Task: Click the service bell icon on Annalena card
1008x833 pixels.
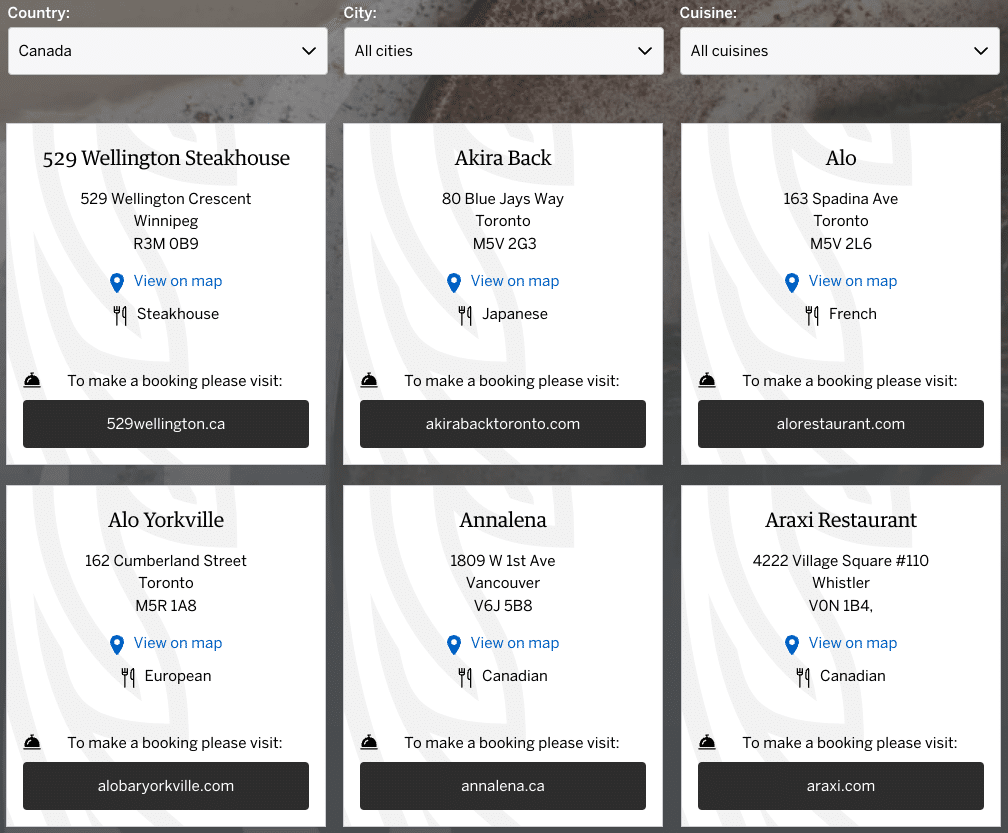Action: tap(369, 743)
